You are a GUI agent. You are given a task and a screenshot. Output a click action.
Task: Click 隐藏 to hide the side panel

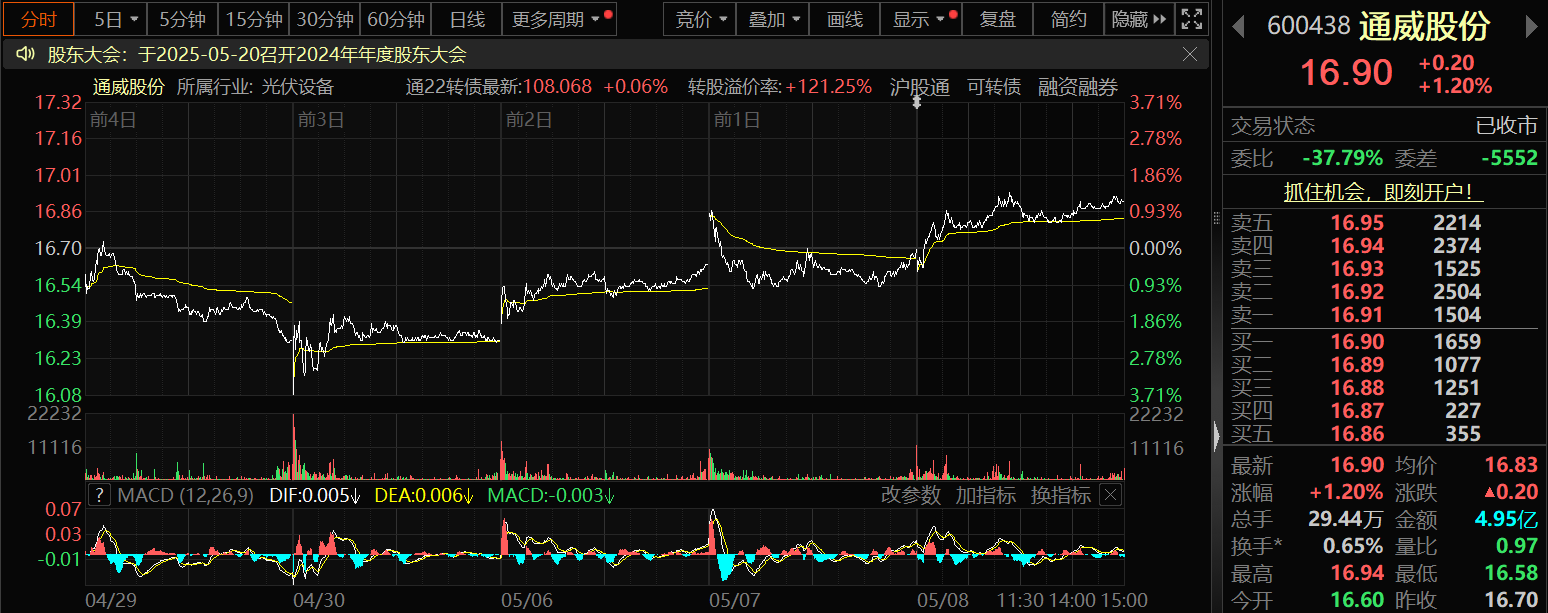[1139, 19]
